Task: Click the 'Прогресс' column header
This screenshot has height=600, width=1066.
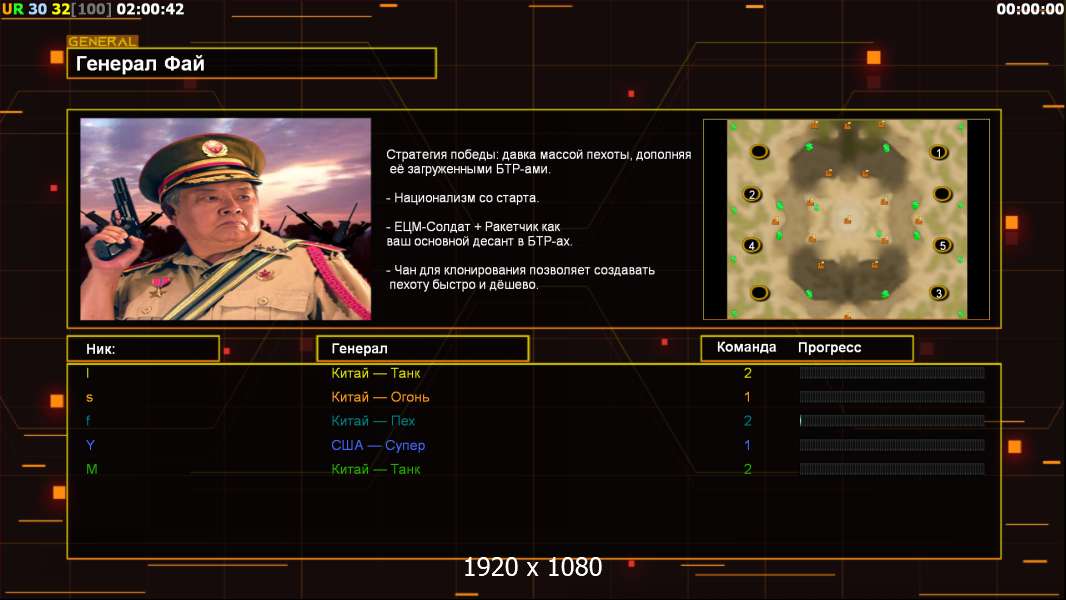Action: pos(829,348)
